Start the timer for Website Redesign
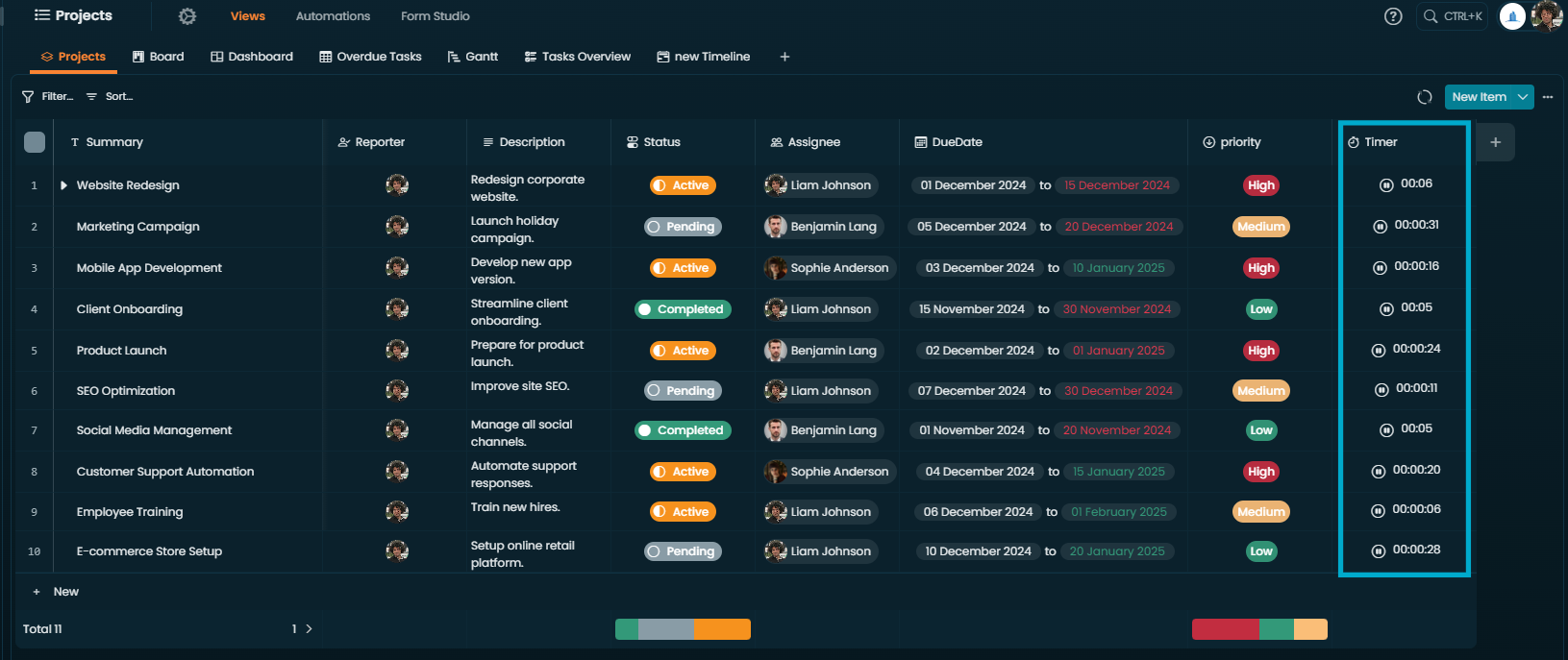Screen dimensions: 1568x660 pos(1386,184)
